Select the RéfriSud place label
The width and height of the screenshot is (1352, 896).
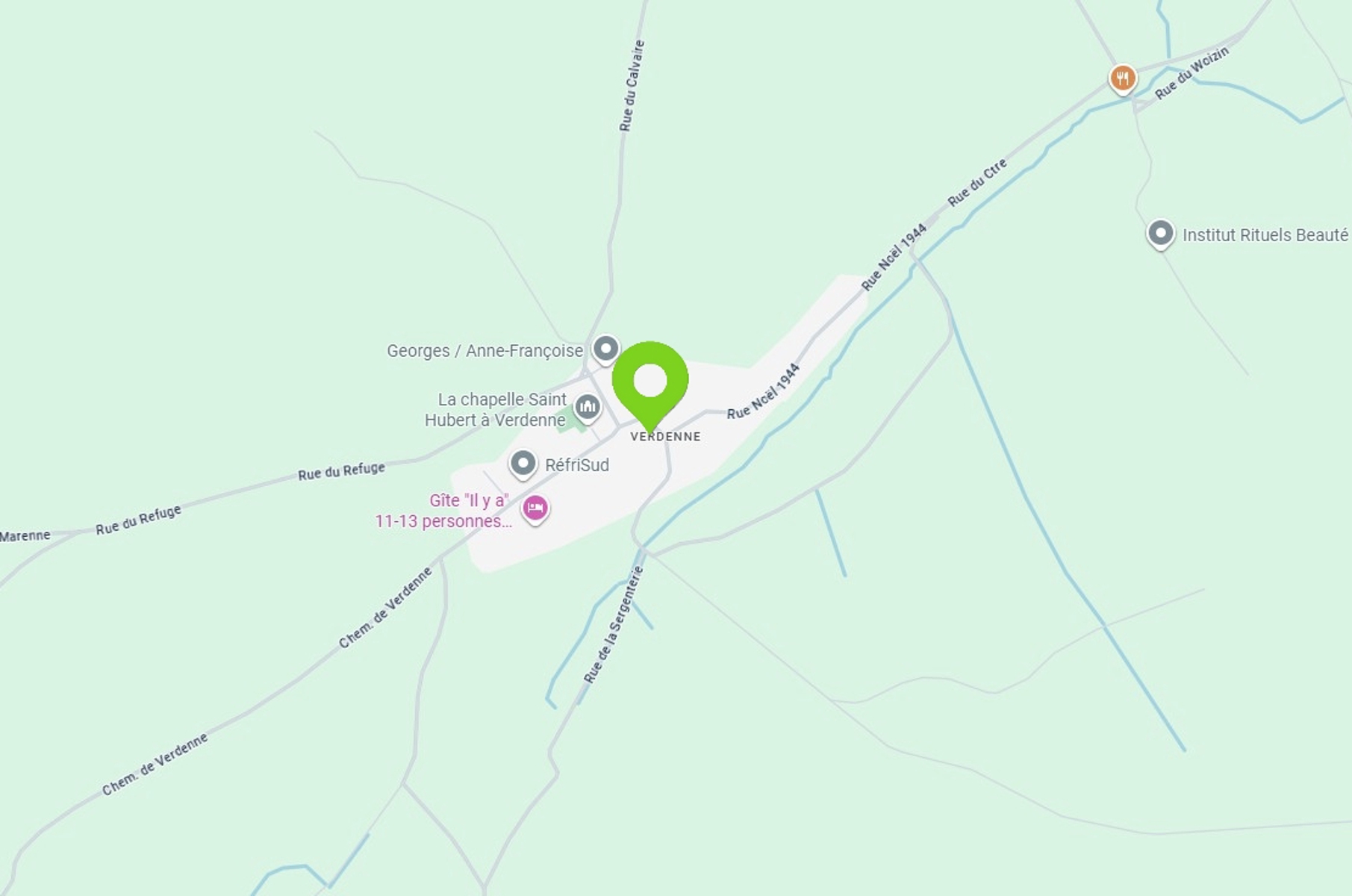[577, 465]
